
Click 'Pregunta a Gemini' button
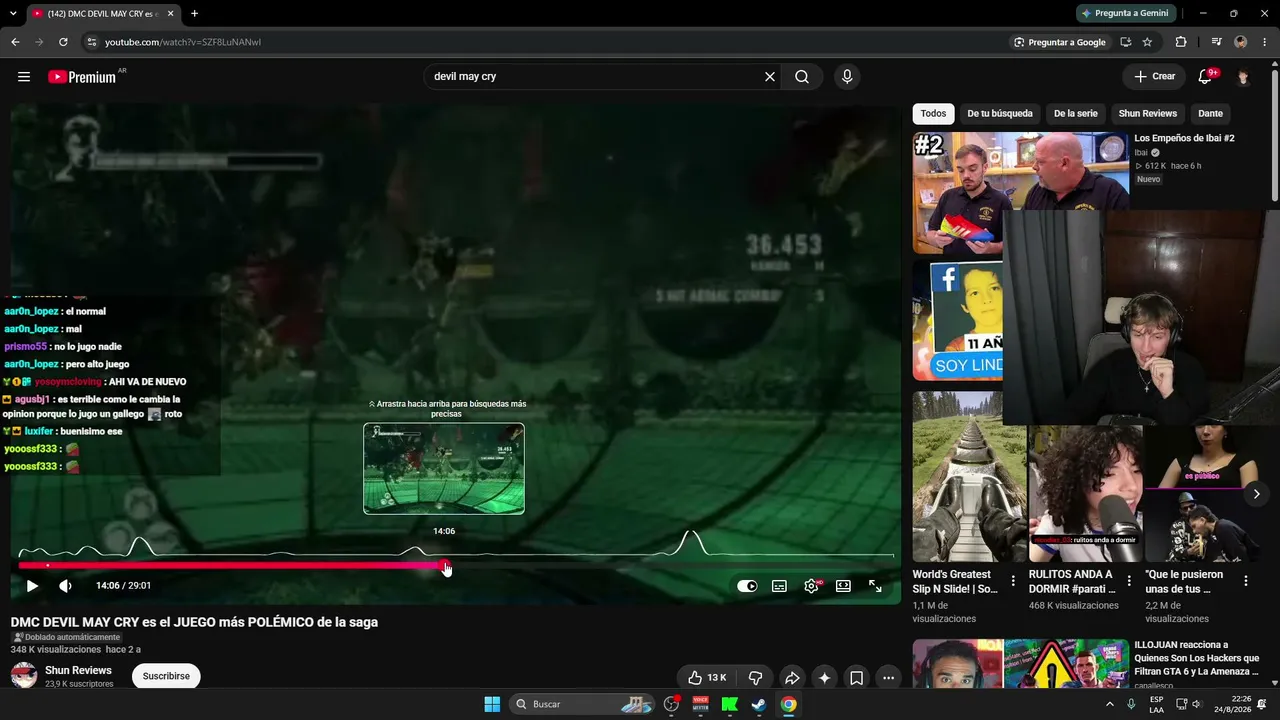pyautogui.click(x=1124, y=13)
